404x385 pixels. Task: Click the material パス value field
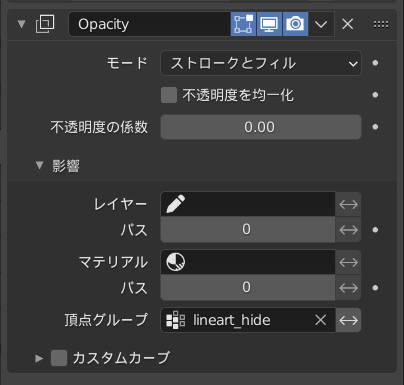click(248, 287)
